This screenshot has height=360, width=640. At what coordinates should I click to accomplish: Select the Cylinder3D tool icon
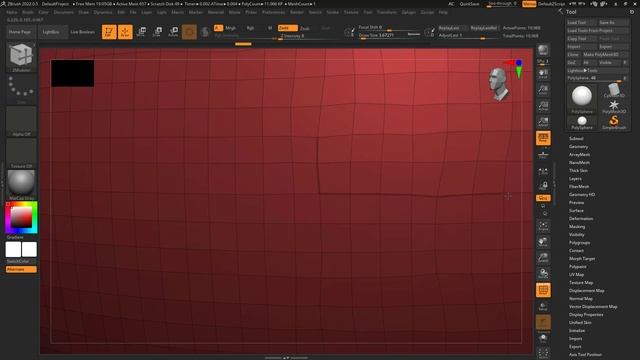[613, 90]
